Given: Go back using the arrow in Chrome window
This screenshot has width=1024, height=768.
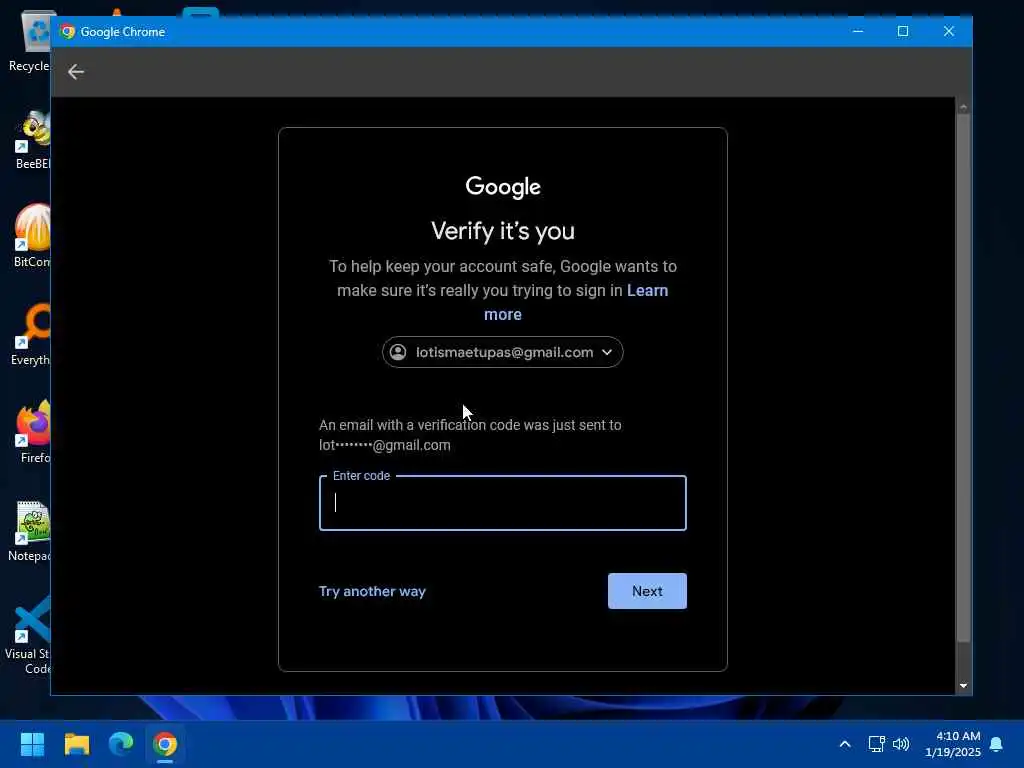Looking at the screenshot, I should tap(76, 71).
